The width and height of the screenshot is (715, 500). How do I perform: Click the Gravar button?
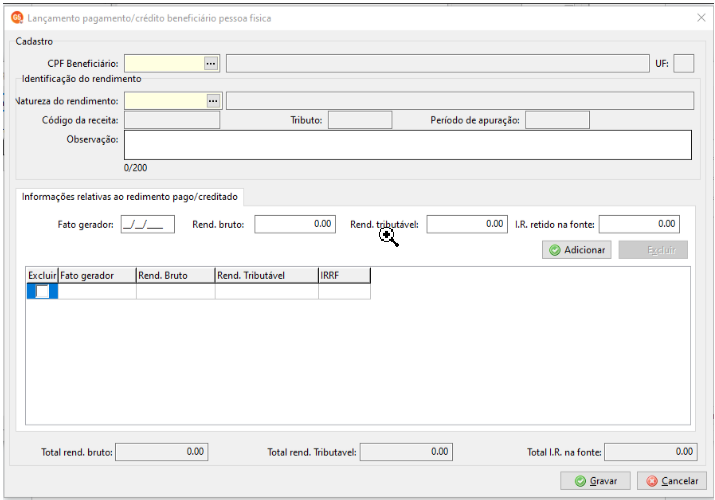596,481
